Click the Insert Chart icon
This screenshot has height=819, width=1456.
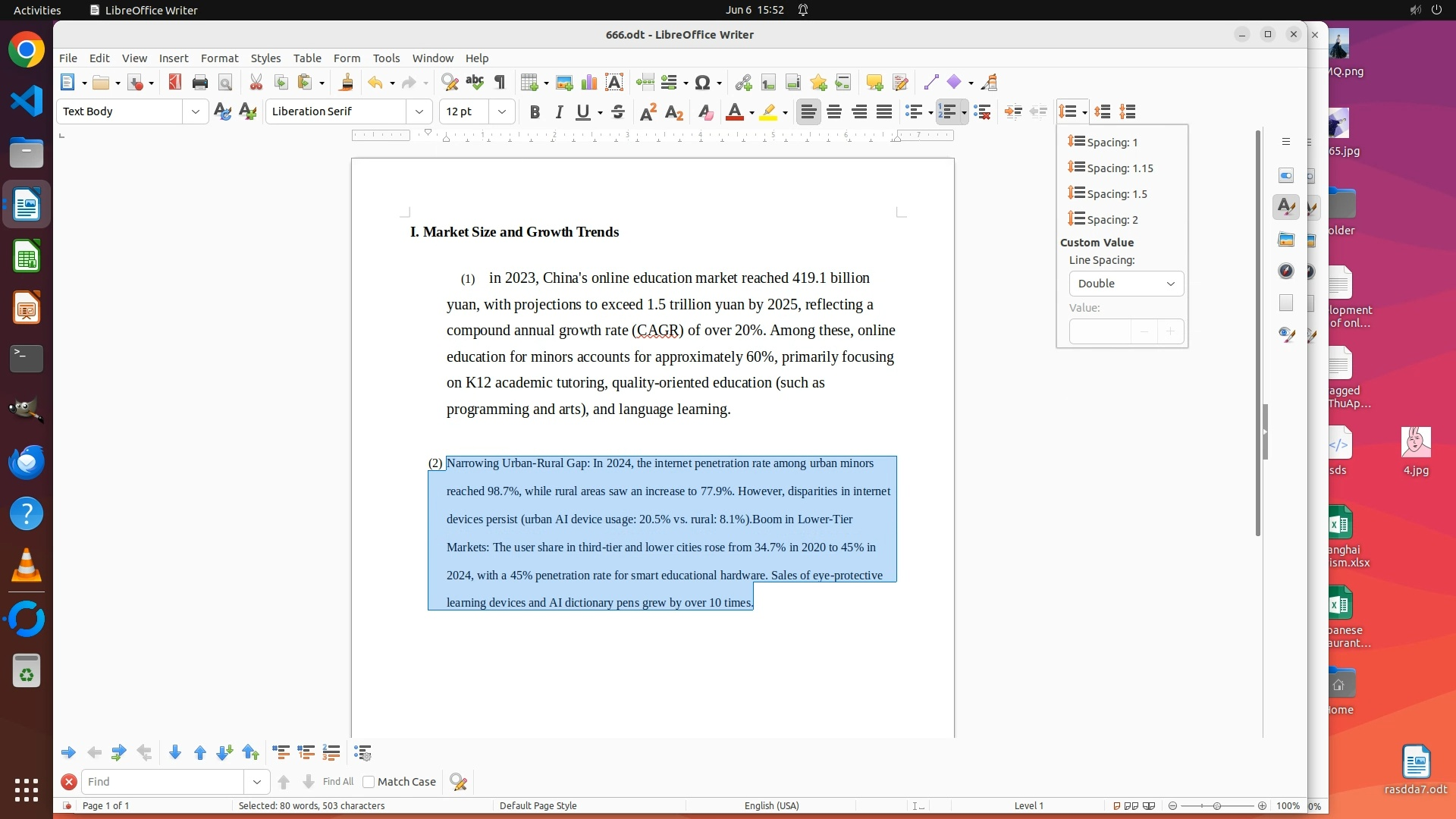588,83
